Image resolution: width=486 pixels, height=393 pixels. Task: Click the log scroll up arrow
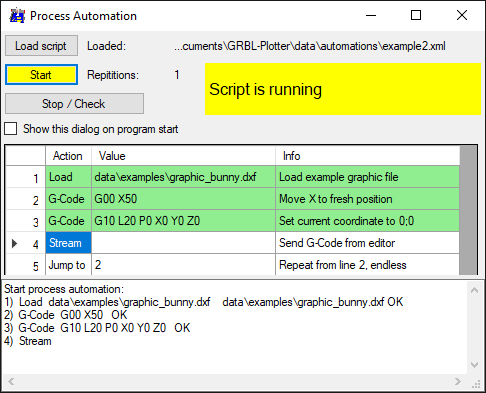tap(475, 290)
